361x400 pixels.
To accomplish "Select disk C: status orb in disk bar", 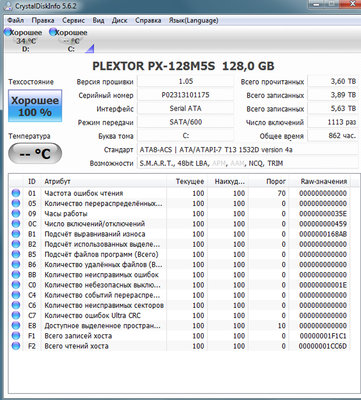I will tap(53, 32).
